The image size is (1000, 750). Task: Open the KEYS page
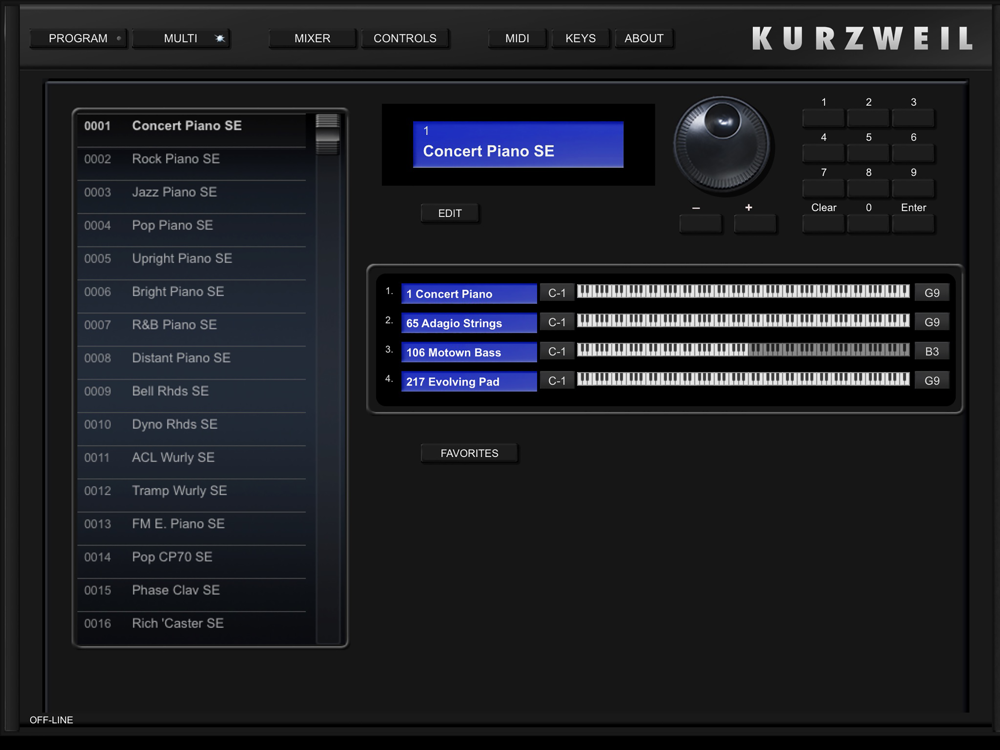(580, 38)
